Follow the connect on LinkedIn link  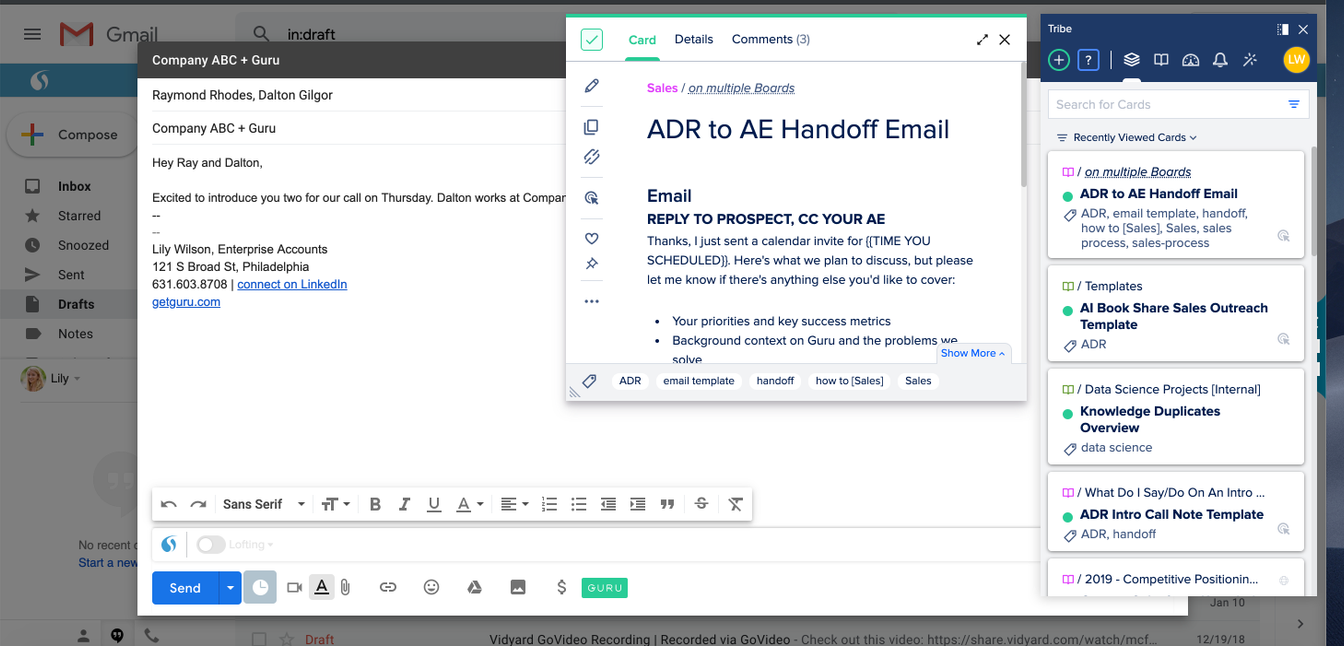[292, 284]
